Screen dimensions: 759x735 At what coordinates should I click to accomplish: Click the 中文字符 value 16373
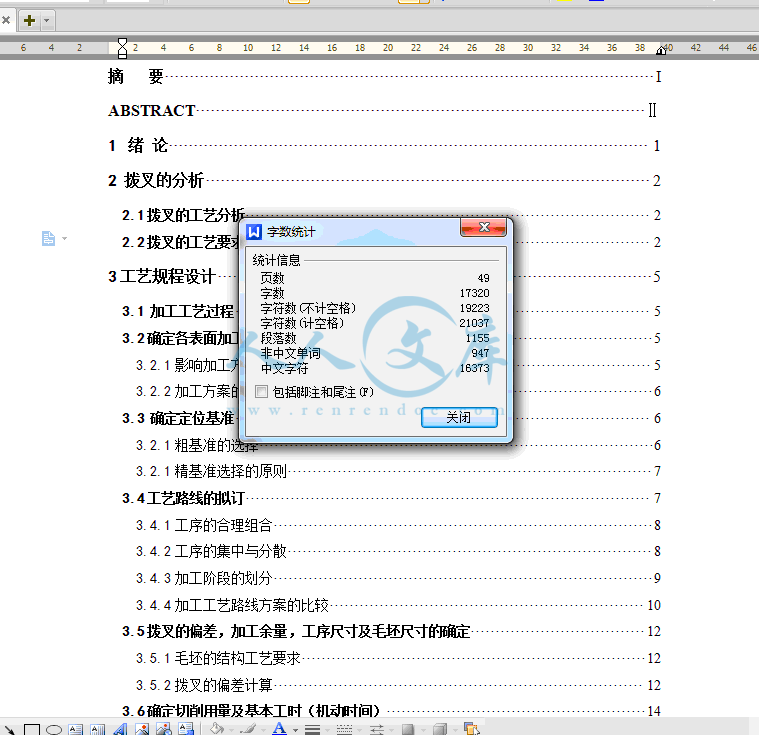(x=474, y=368)
